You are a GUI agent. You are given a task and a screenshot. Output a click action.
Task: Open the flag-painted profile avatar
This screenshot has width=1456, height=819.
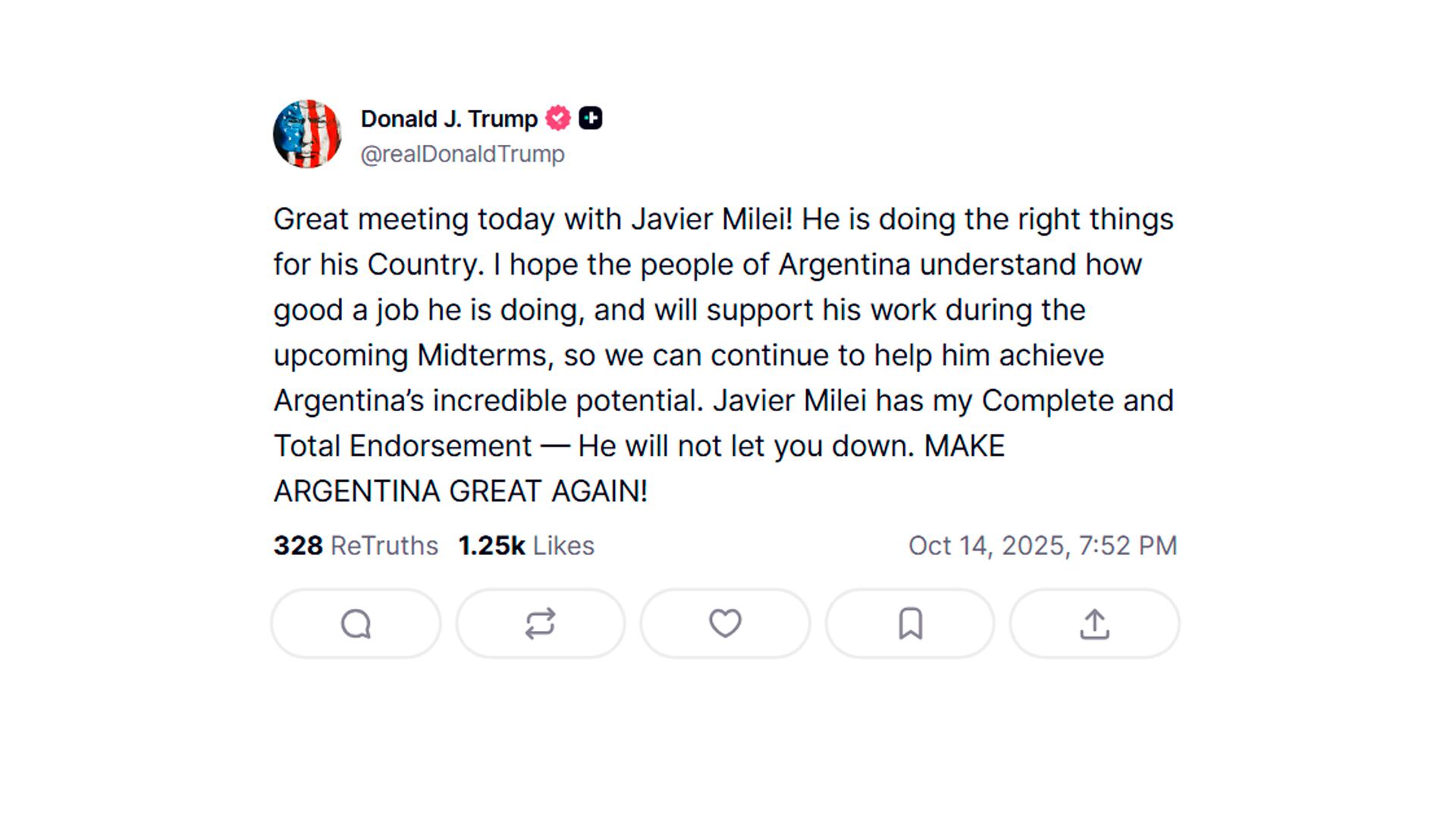(307, 134)
